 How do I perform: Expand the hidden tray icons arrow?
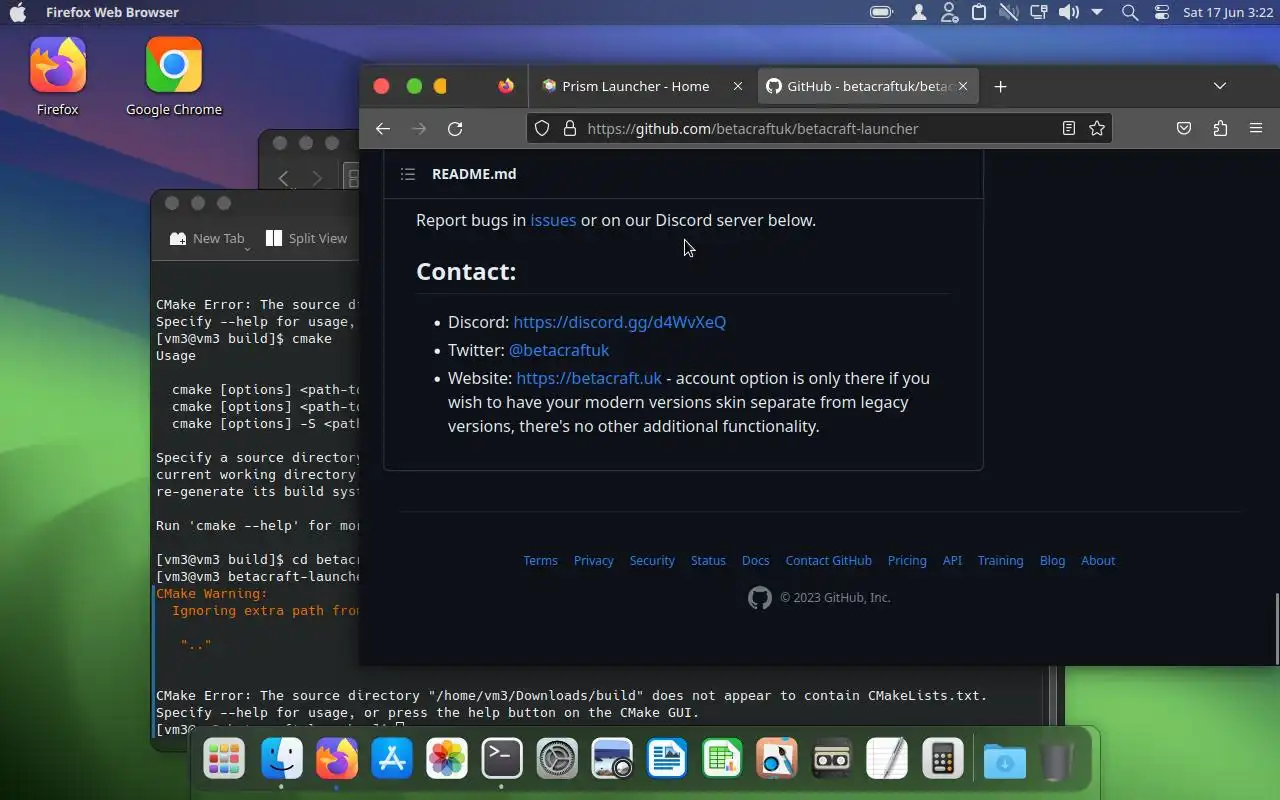pyautogui.click(x=1097, y=13)
